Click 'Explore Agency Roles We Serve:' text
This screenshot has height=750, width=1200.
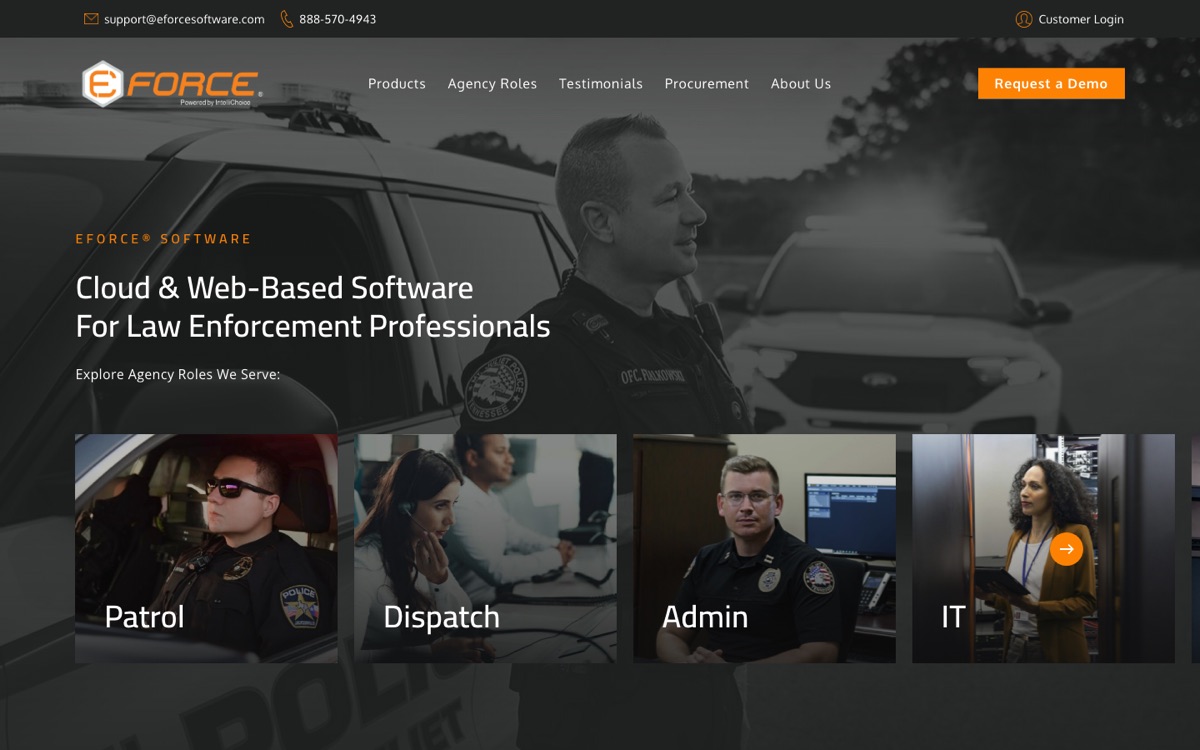click(x=178, y=375)
